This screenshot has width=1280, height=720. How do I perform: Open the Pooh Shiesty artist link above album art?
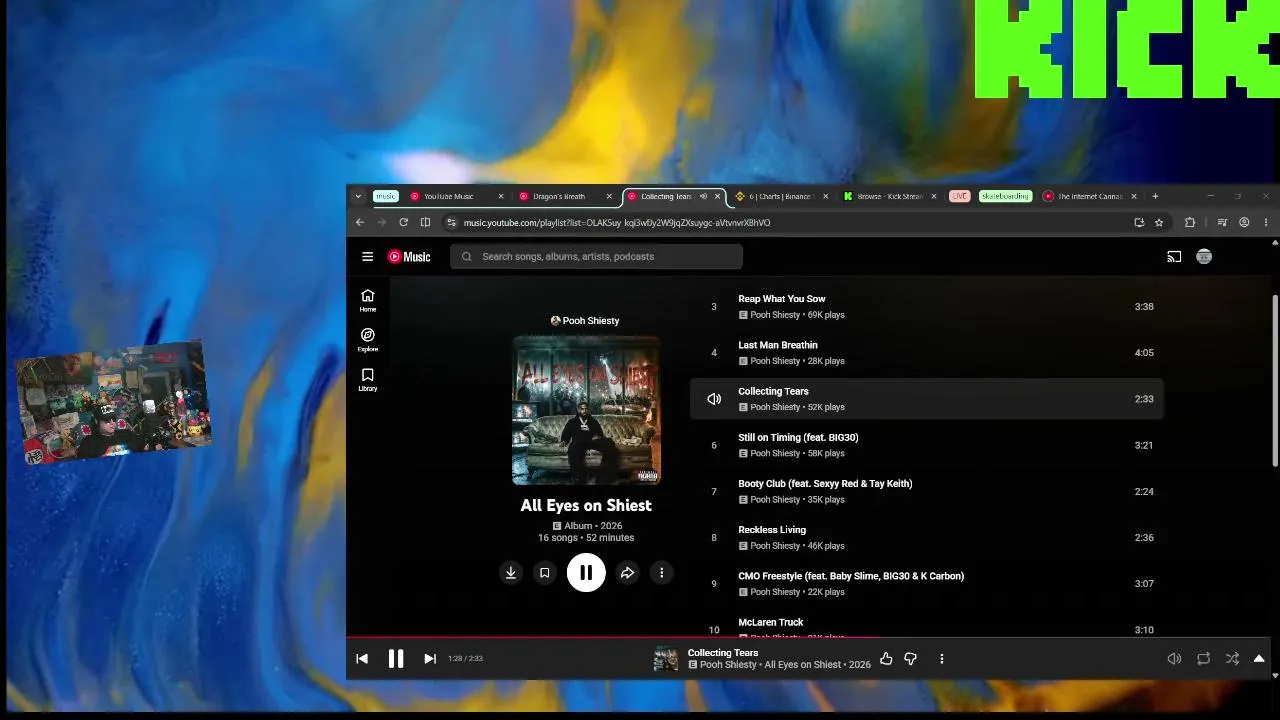(585, 321)
